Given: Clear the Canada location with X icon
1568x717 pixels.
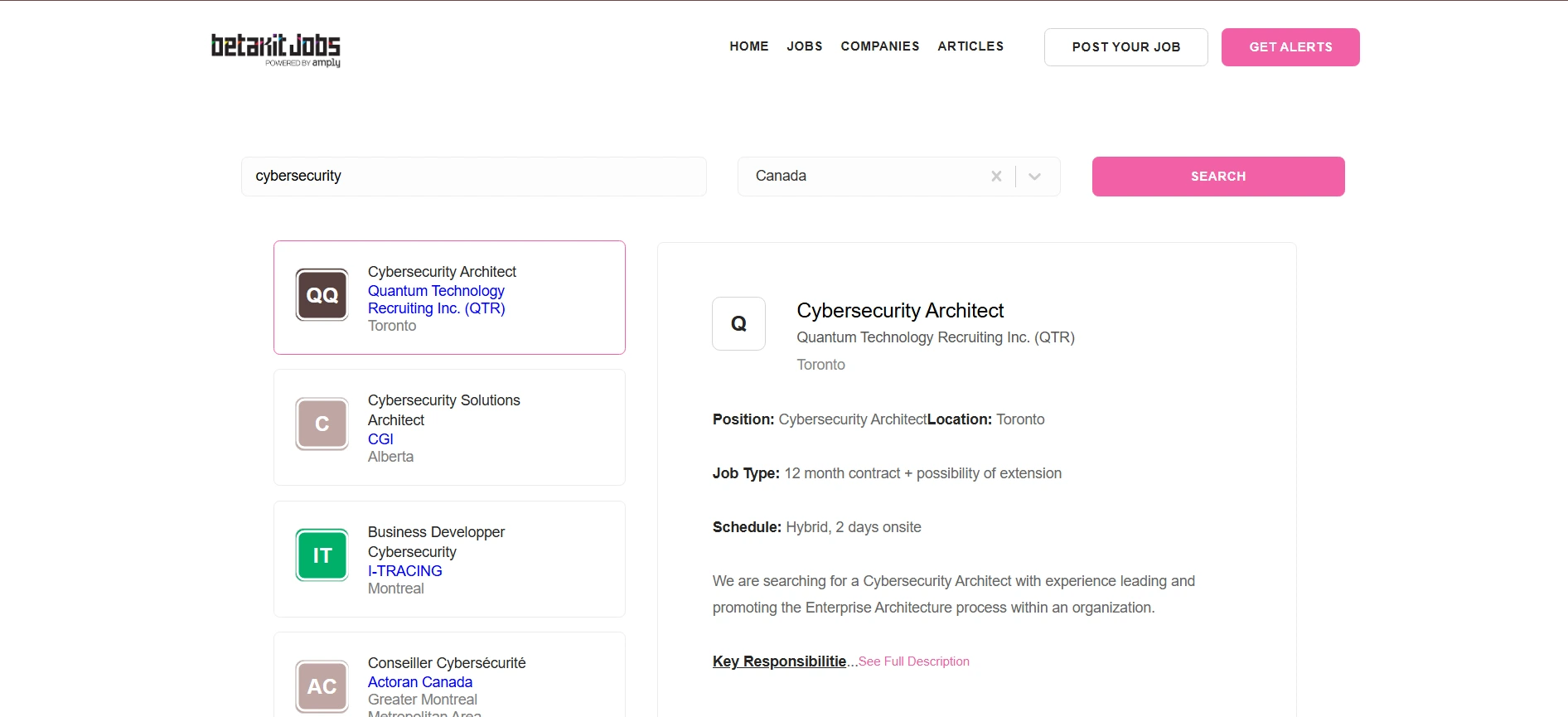Looking at the screenshot, I should [x=996, y=176].
